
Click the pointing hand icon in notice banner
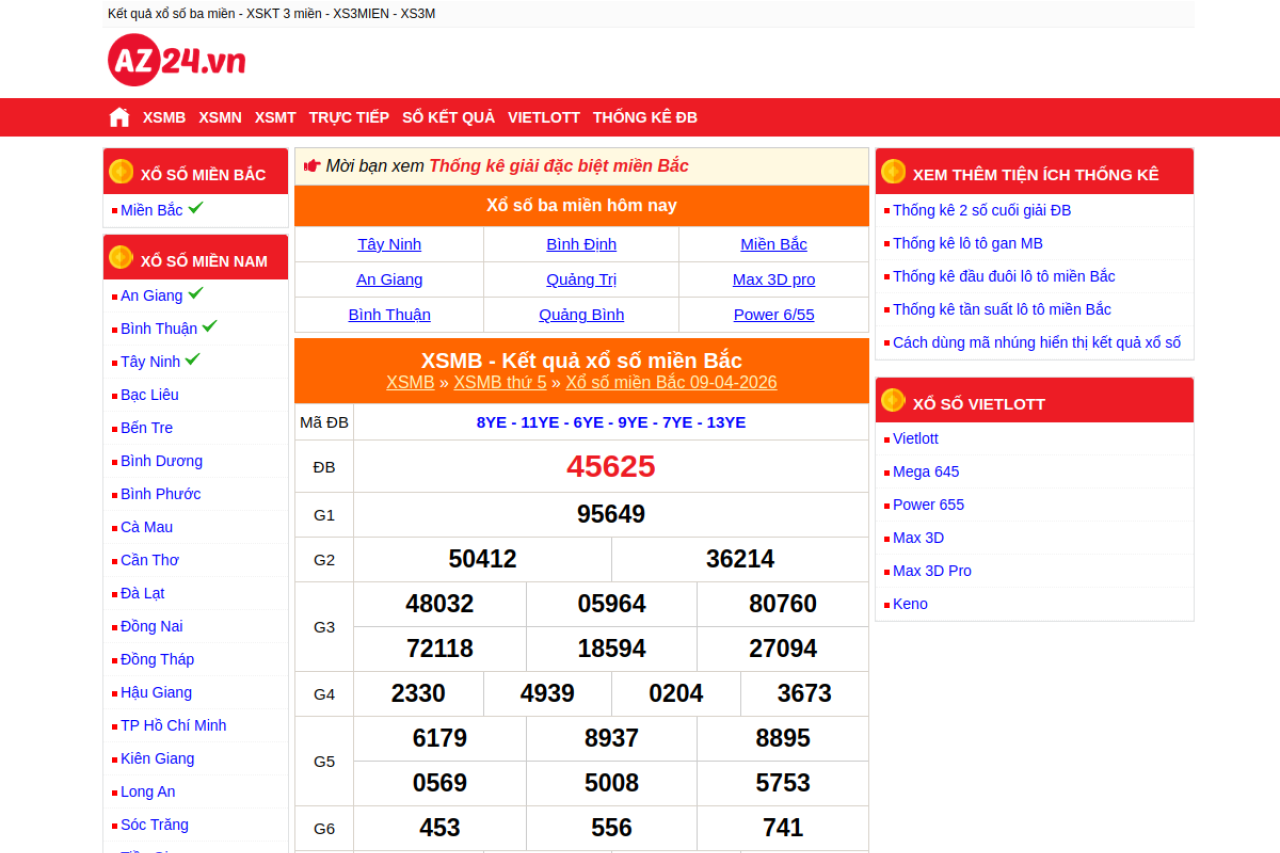311,166
